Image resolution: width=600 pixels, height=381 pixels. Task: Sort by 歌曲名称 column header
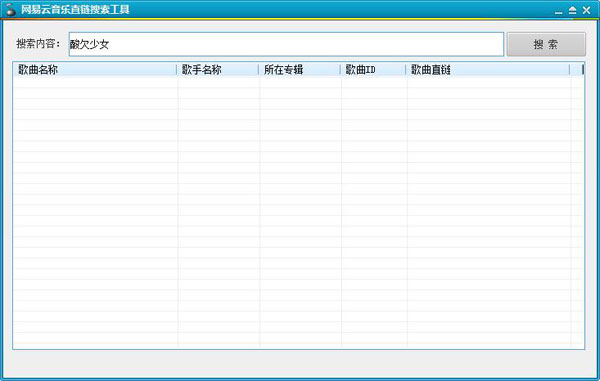click(95, 70)
